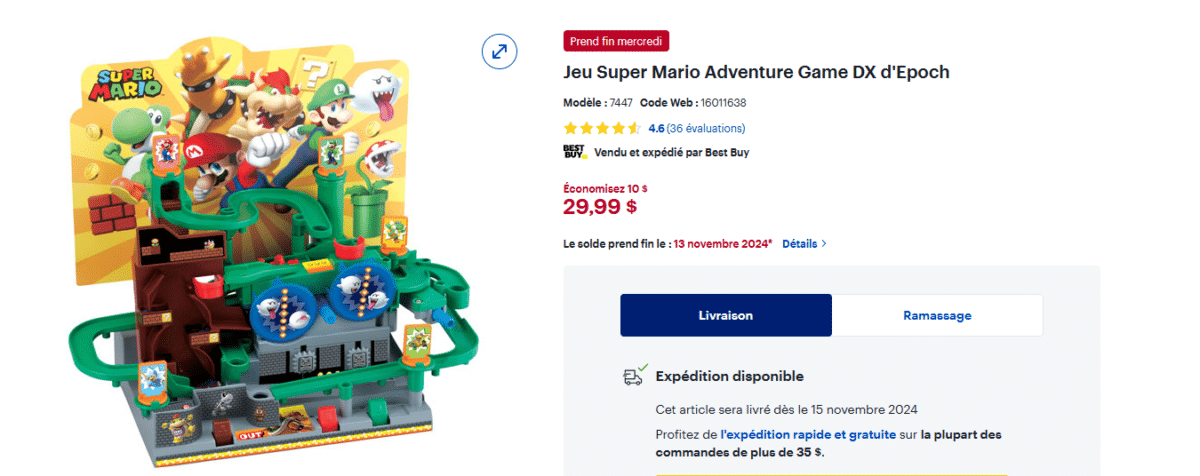1200x476 pixels.
Task: Click the Prend fin mercredi badge
Action: click(616, 41)
